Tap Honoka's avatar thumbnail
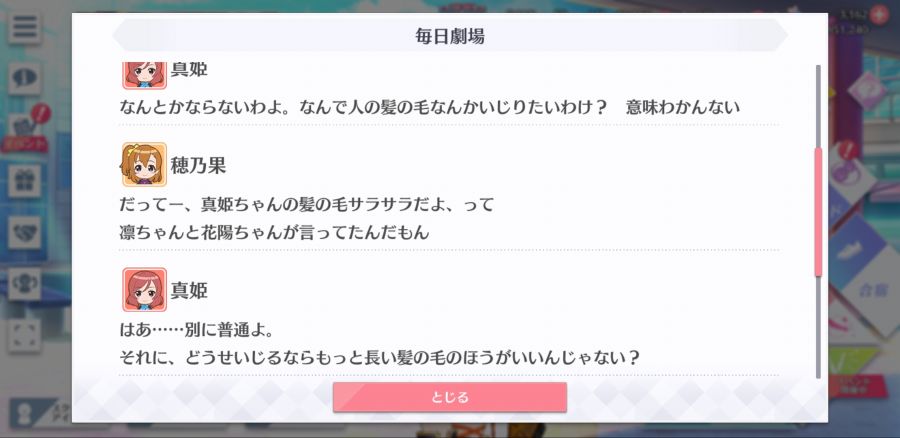This screenshot has width=900, height=438. (144, 165)
